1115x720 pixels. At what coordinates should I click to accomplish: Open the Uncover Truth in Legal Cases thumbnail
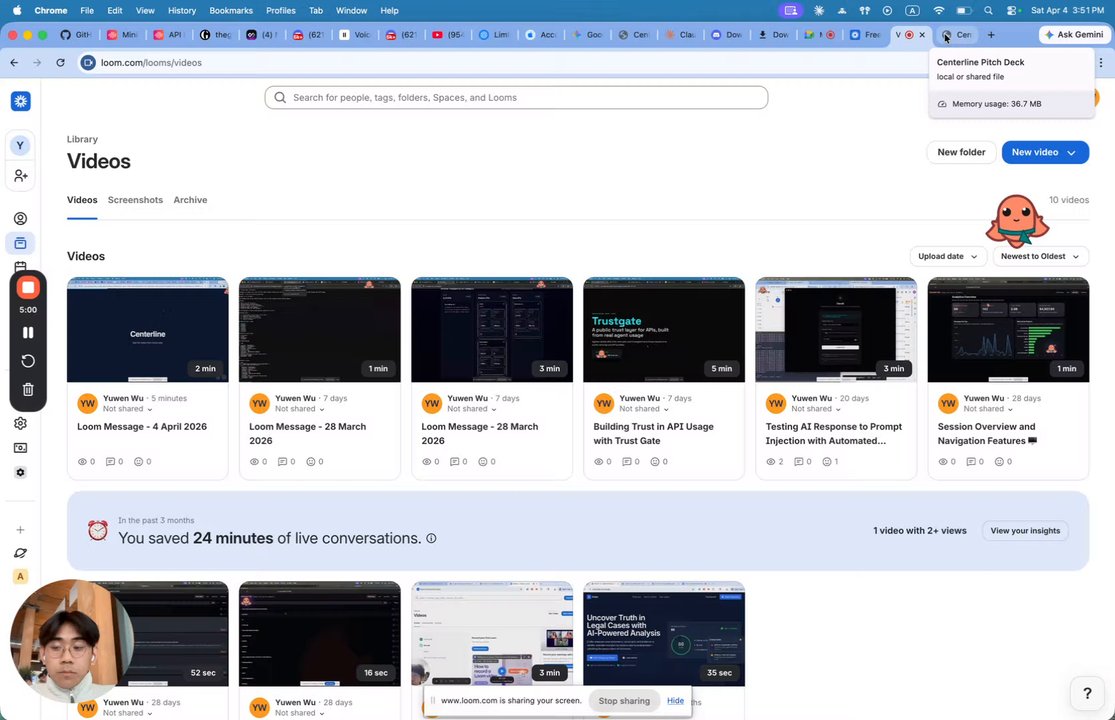[x=664, y=634]
